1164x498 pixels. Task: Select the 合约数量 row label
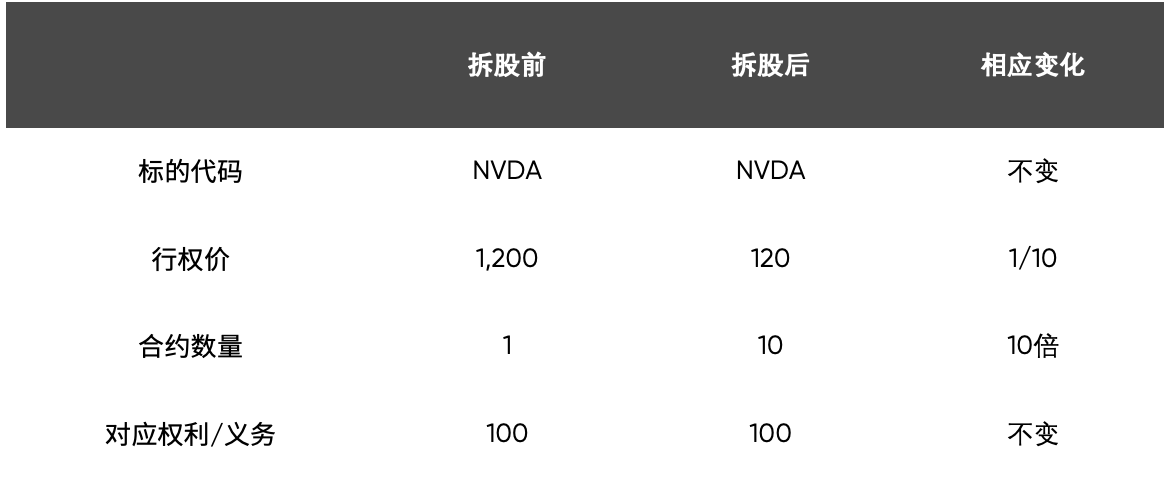[190, 347]
